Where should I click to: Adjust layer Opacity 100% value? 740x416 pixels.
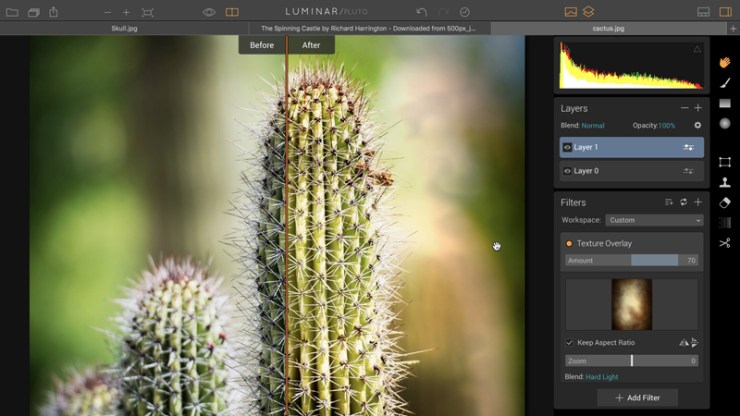coord(667,126)
